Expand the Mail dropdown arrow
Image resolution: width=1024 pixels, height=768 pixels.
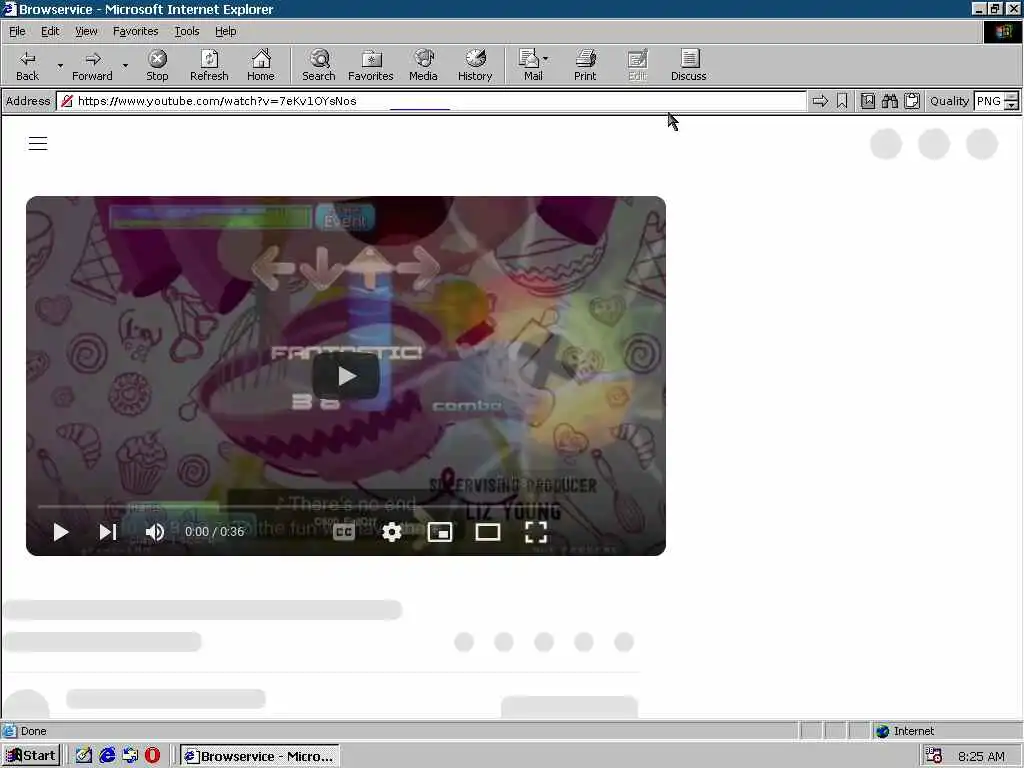546,59
